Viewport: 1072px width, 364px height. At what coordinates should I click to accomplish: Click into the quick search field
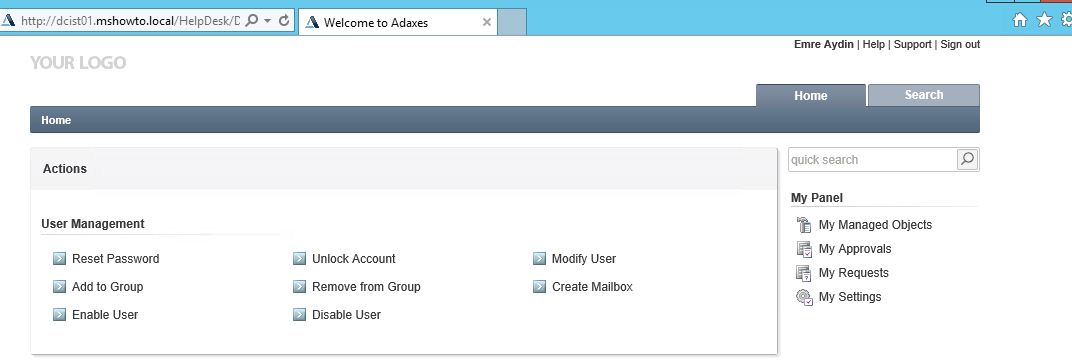(x=872, y=159)
